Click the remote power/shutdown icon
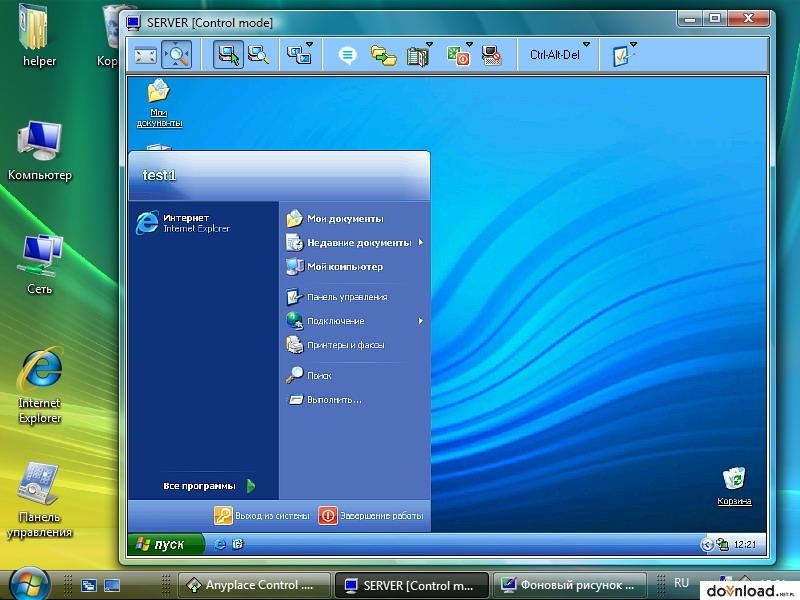Image resolution: width=800 pixels, height=600 pixels. 458,55
